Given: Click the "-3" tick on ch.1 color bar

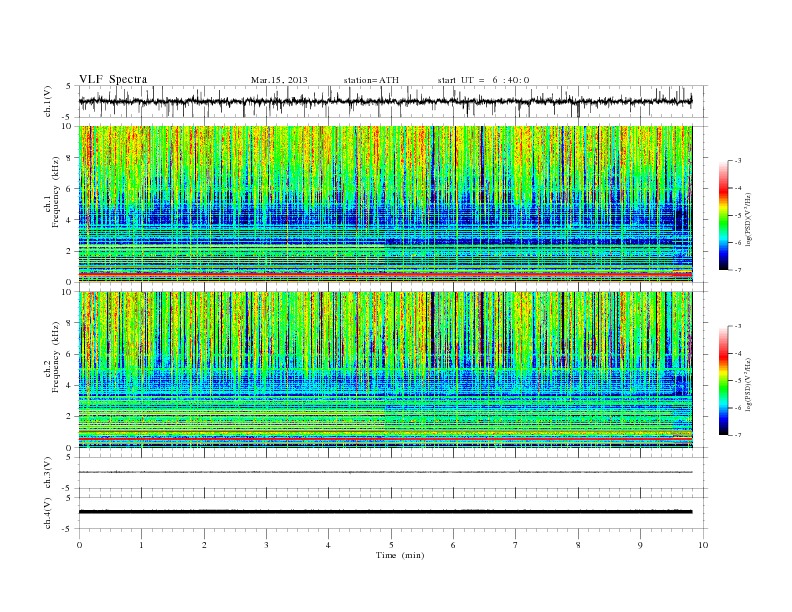Looking at the screenshot, I should point(738,161).
